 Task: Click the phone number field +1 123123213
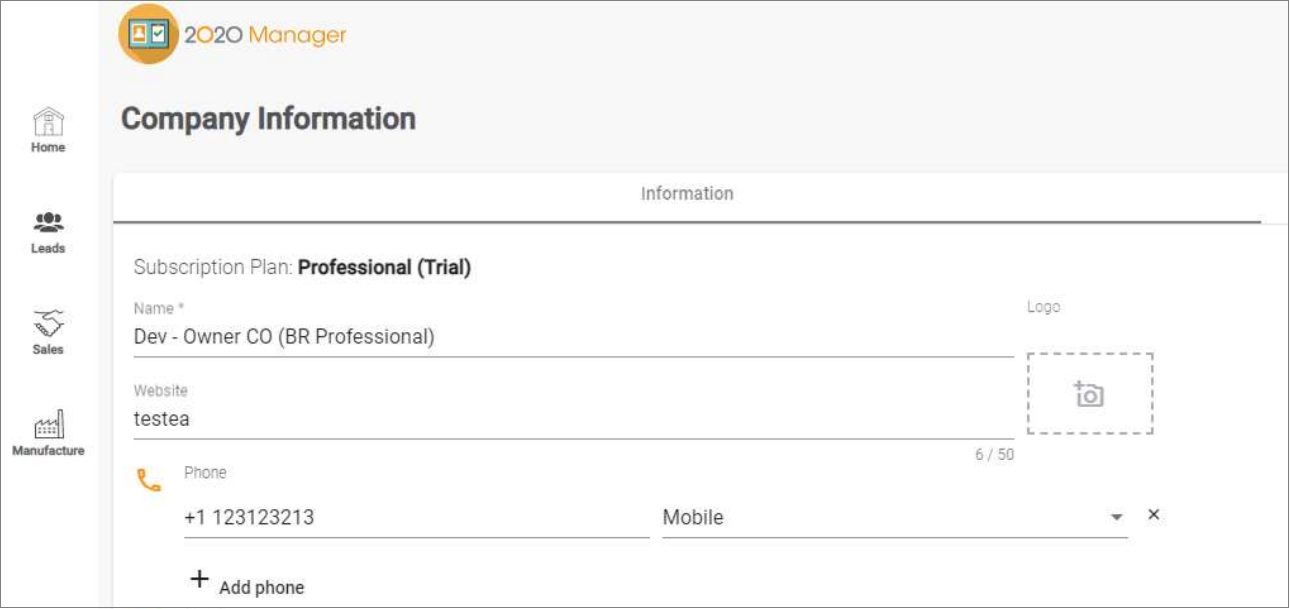(416, 518)
